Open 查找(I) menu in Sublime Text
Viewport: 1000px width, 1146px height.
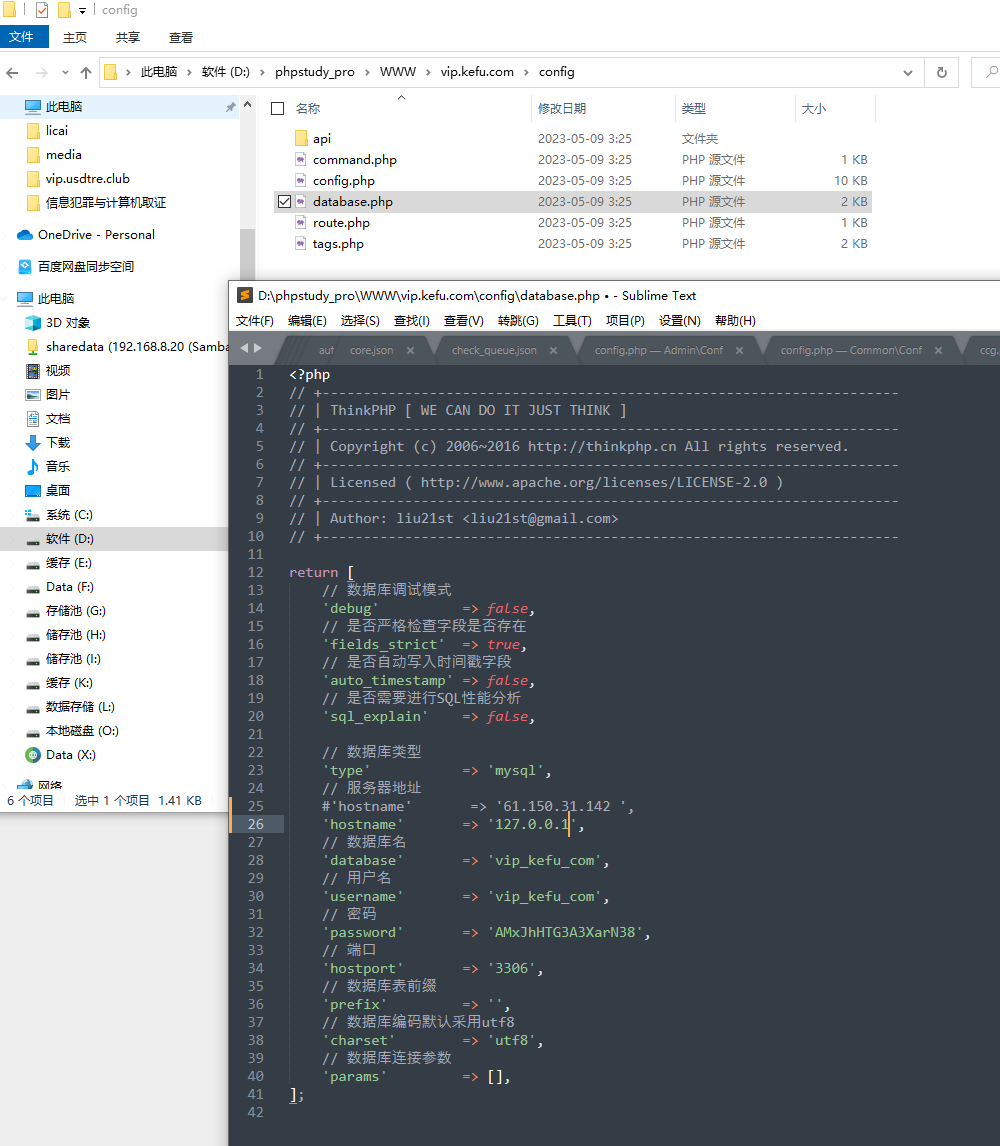click(412, 321)
